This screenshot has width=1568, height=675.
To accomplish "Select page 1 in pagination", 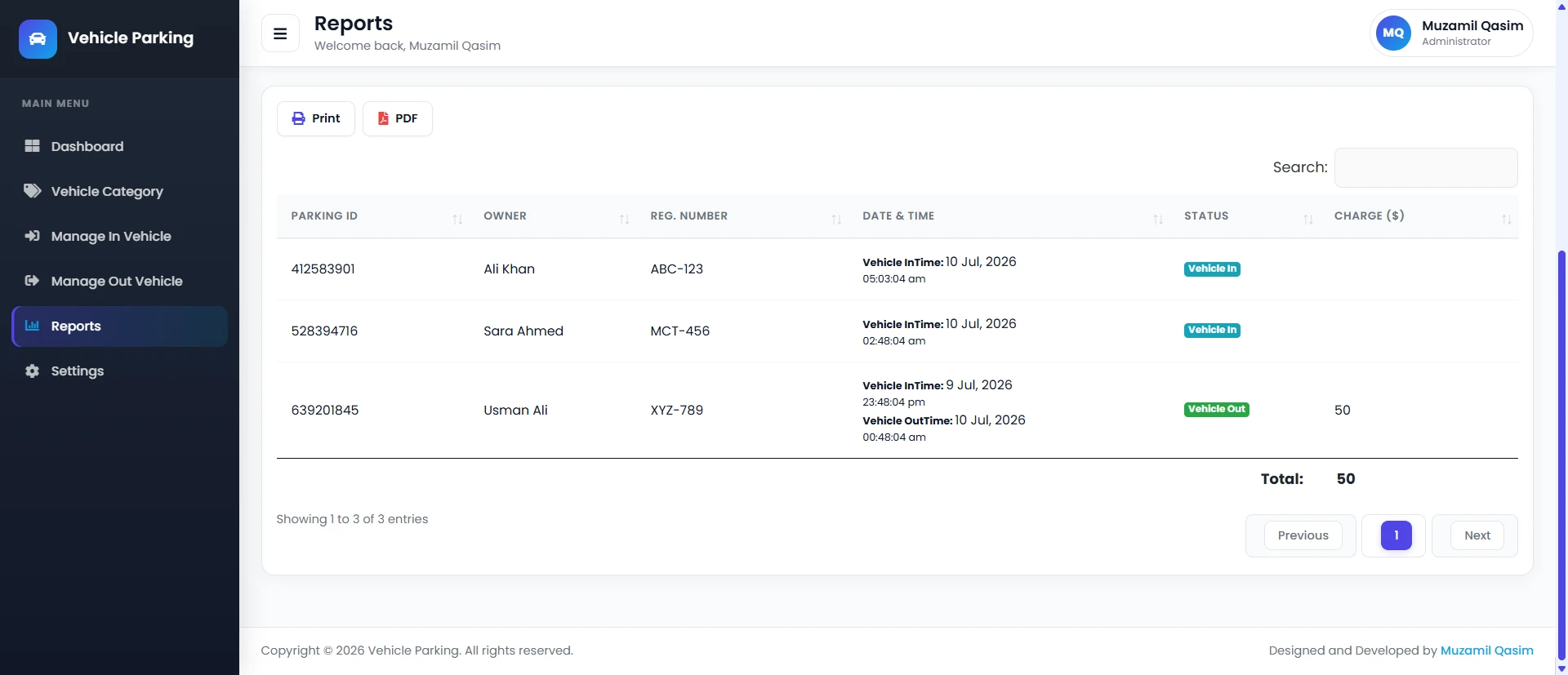I will (1396, 535).
